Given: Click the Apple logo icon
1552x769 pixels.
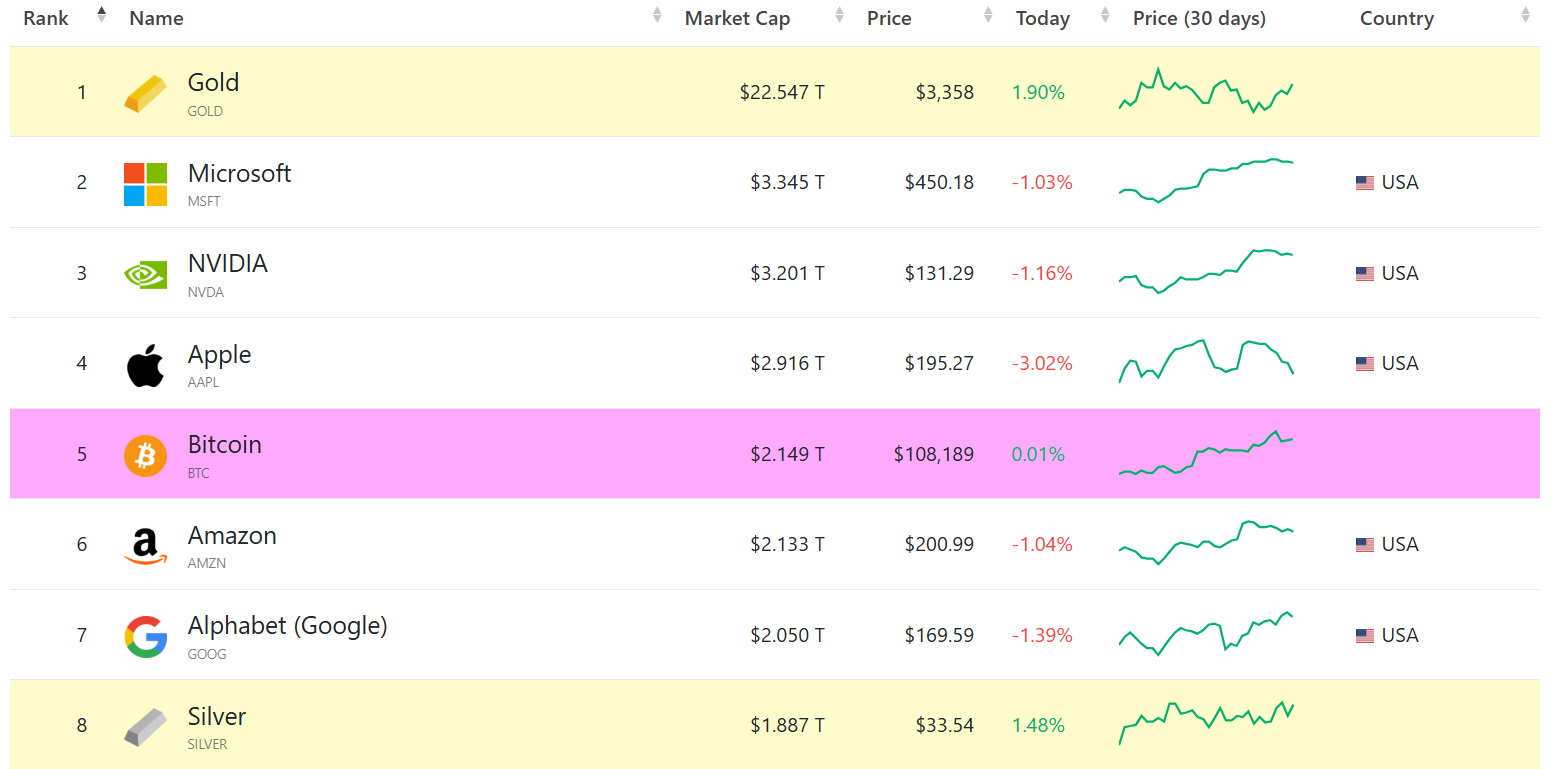Looking at the screenshot, I should click(x=145, y=364).
